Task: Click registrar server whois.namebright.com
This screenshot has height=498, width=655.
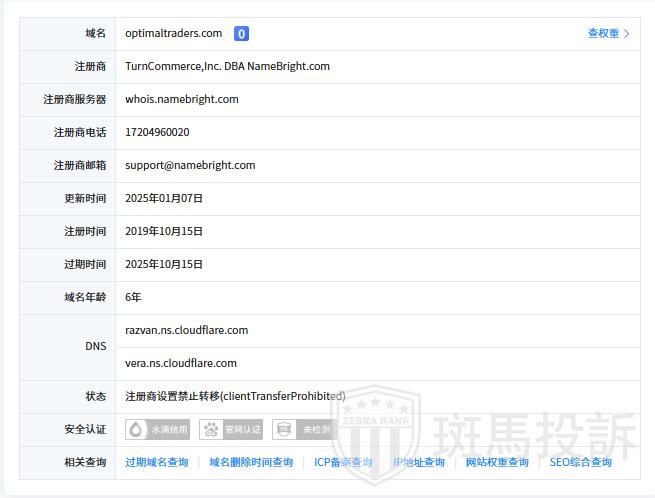Action: [182, 100]
